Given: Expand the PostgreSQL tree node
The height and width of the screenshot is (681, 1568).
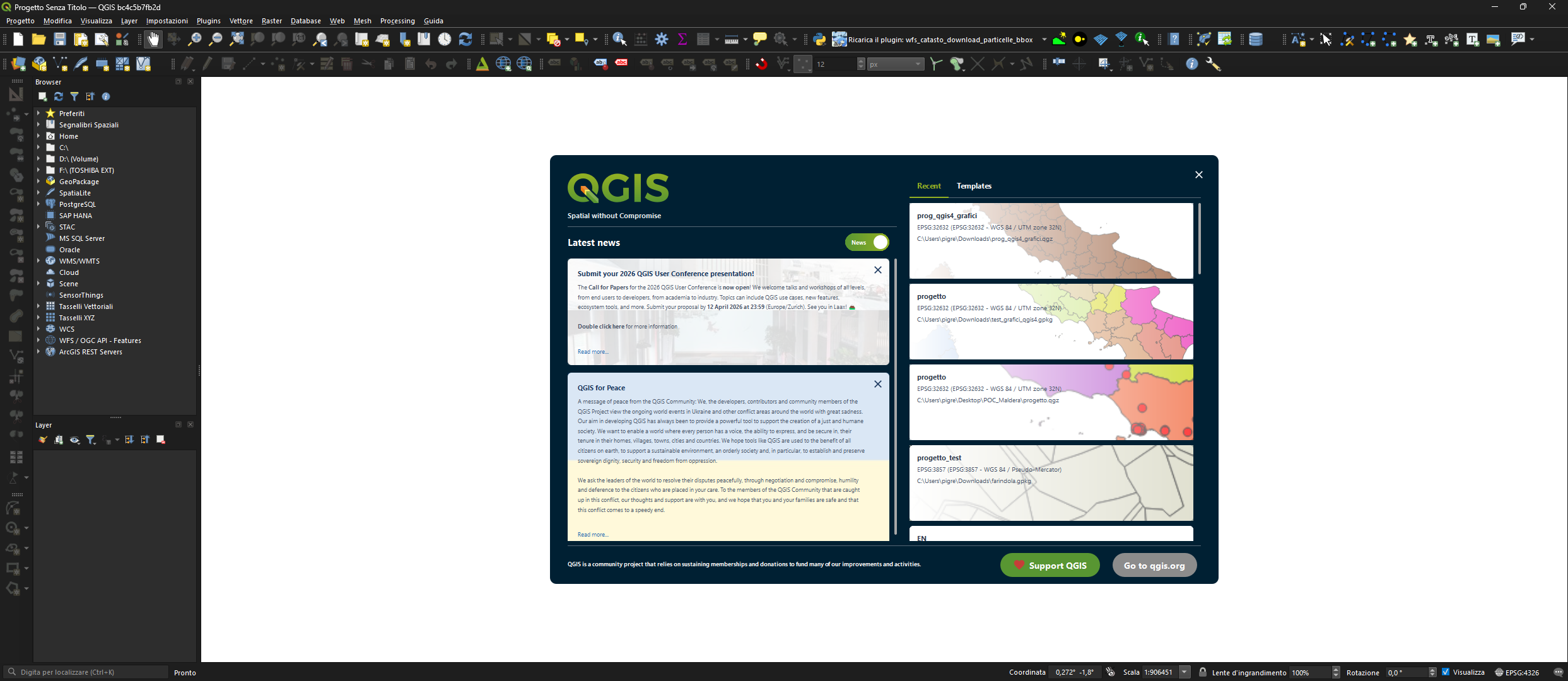Looking at the screenshot, I should tap(38, 204).
